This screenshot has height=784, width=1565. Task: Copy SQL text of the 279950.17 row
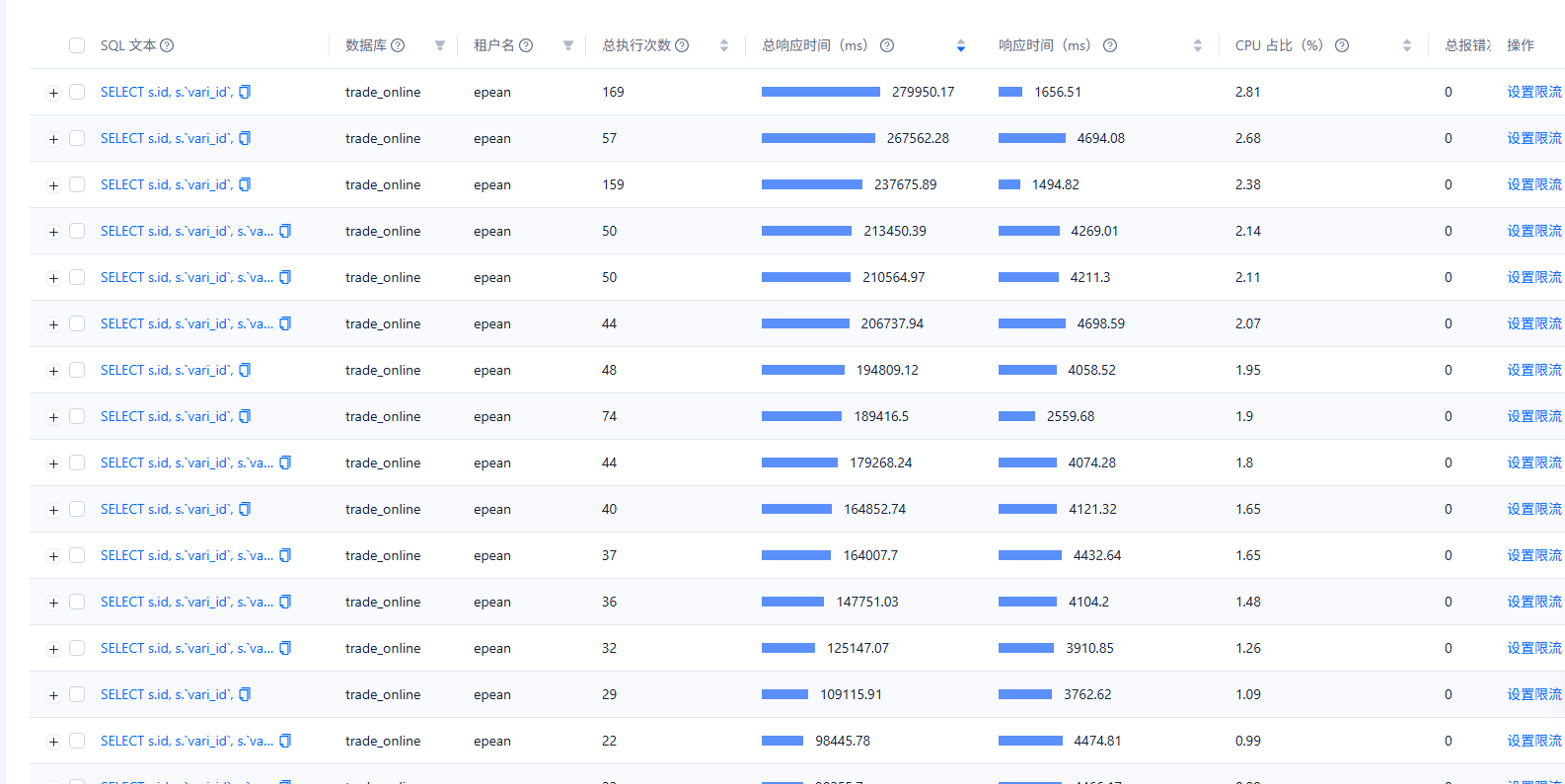coord(245,92)
